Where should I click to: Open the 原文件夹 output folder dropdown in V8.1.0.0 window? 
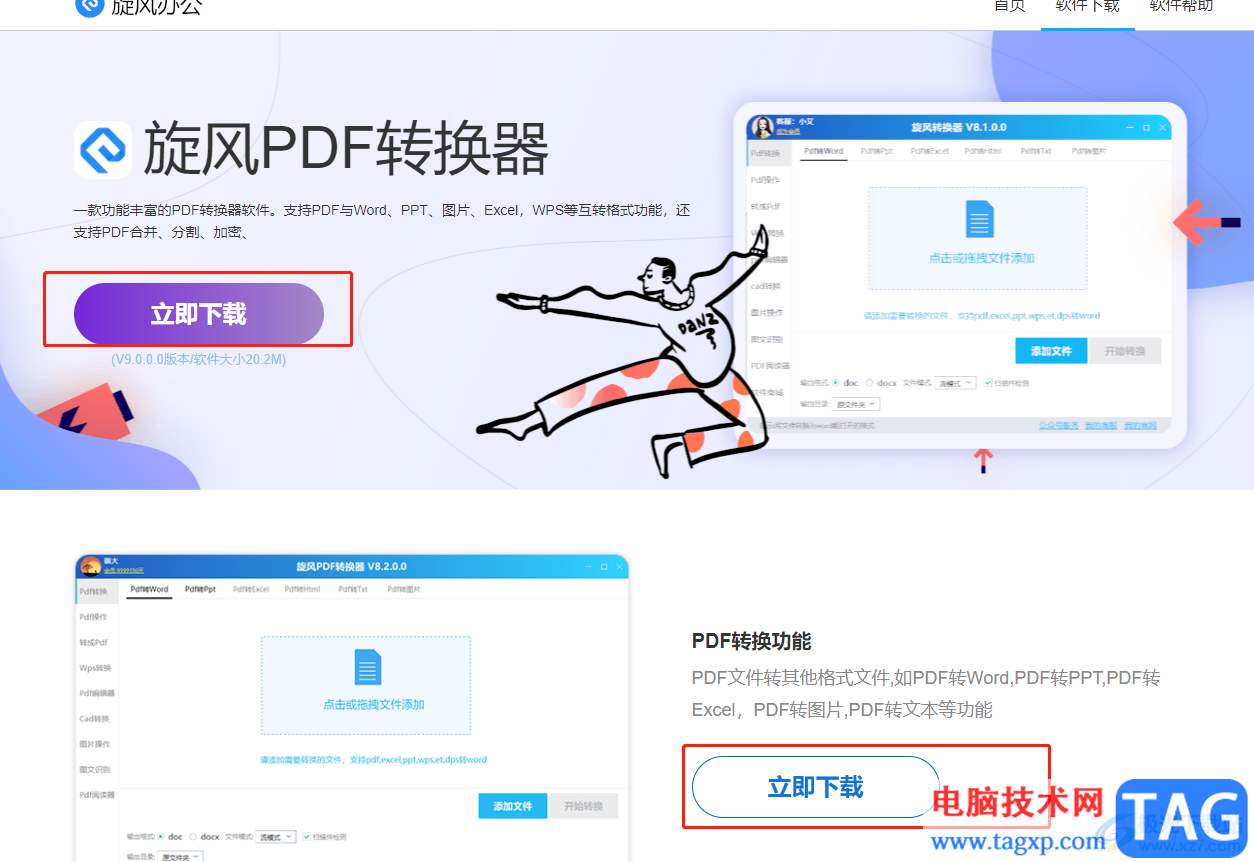tap(857, 404)
